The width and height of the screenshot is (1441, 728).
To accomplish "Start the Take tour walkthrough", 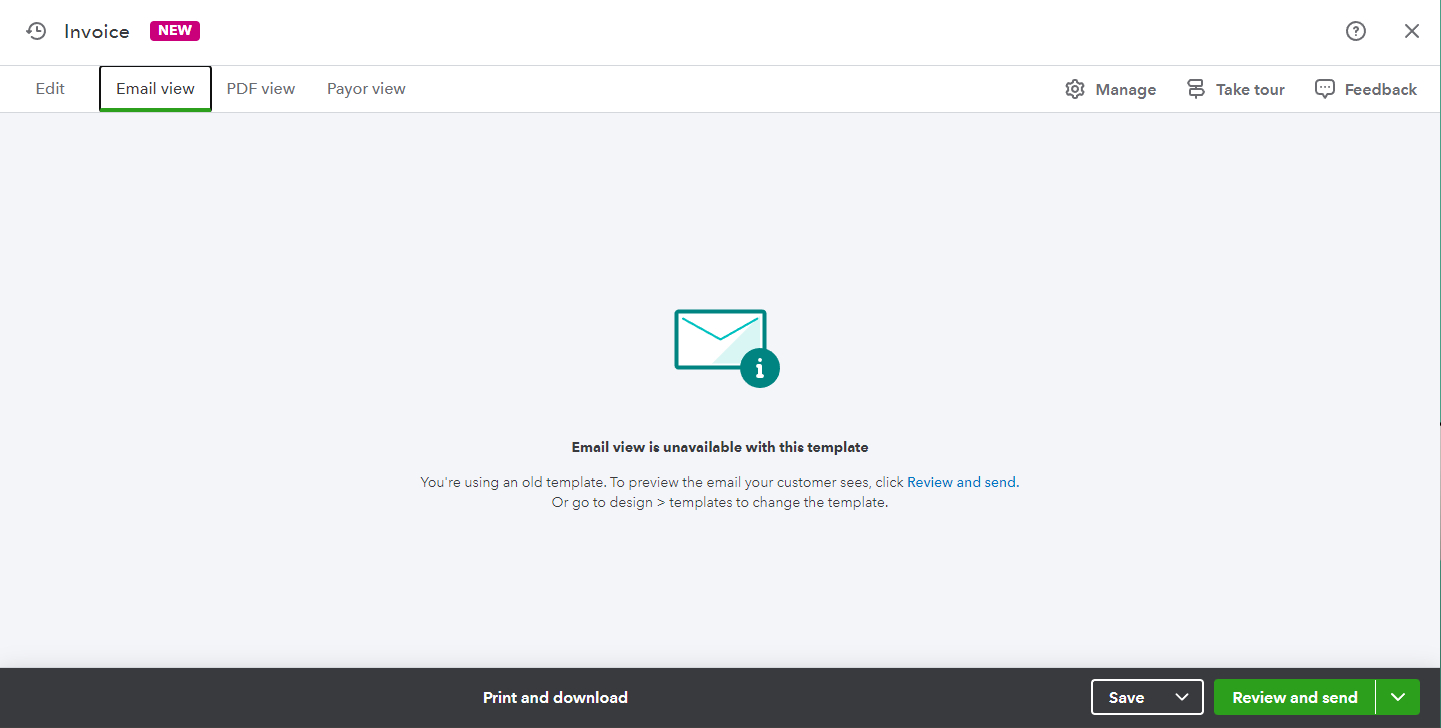I will [x=1250, y=90].
